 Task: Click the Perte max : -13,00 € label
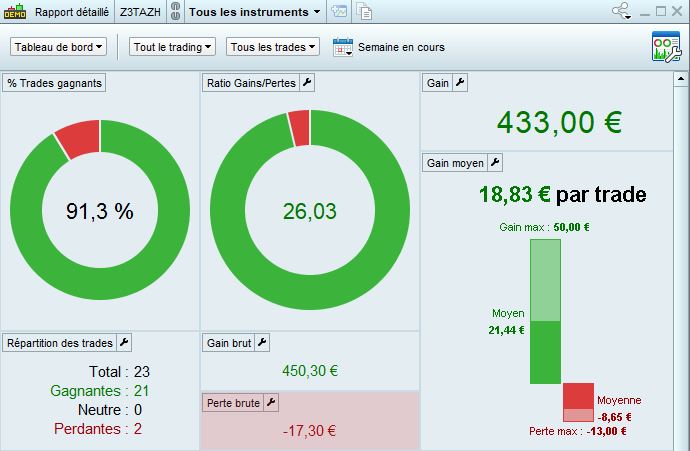point(578,431)
